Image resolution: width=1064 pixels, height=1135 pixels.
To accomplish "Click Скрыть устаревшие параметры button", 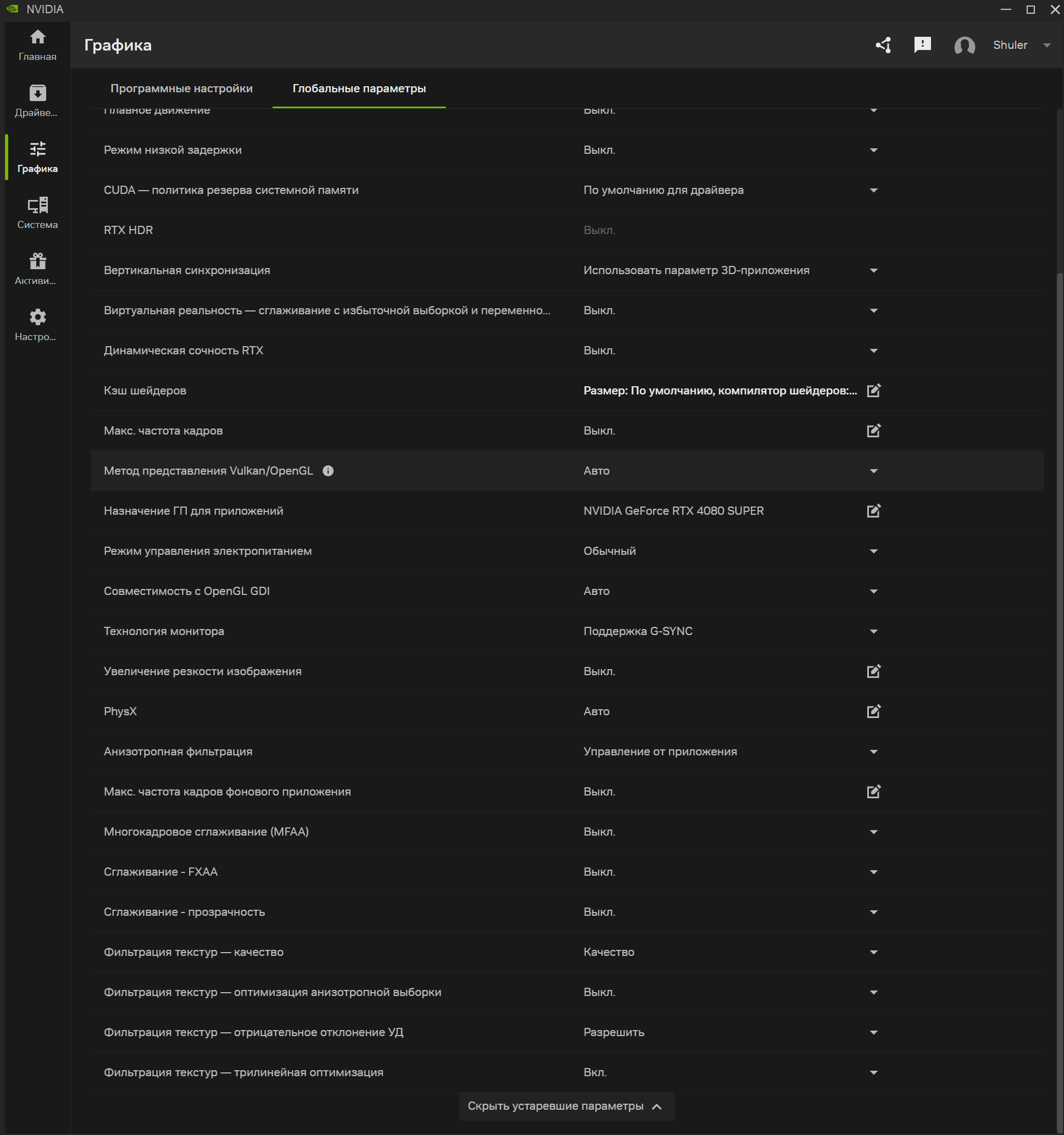I will point(567,1106).
